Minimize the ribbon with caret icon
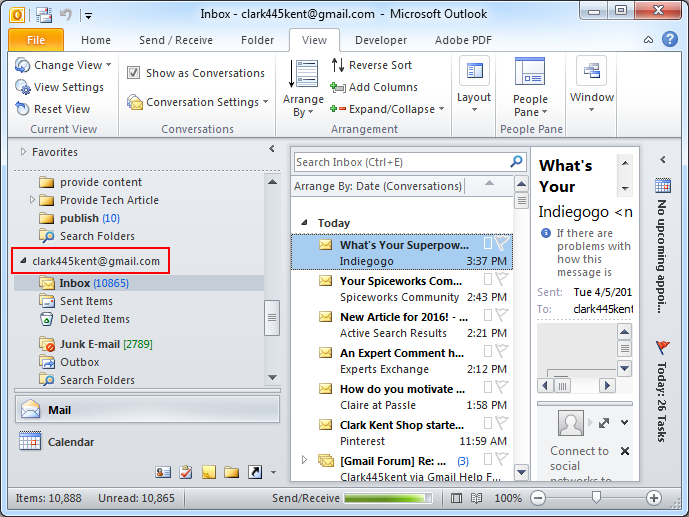The width and height of the screenshot is (689, 517). pyautogui.click(x=648, y=40)
